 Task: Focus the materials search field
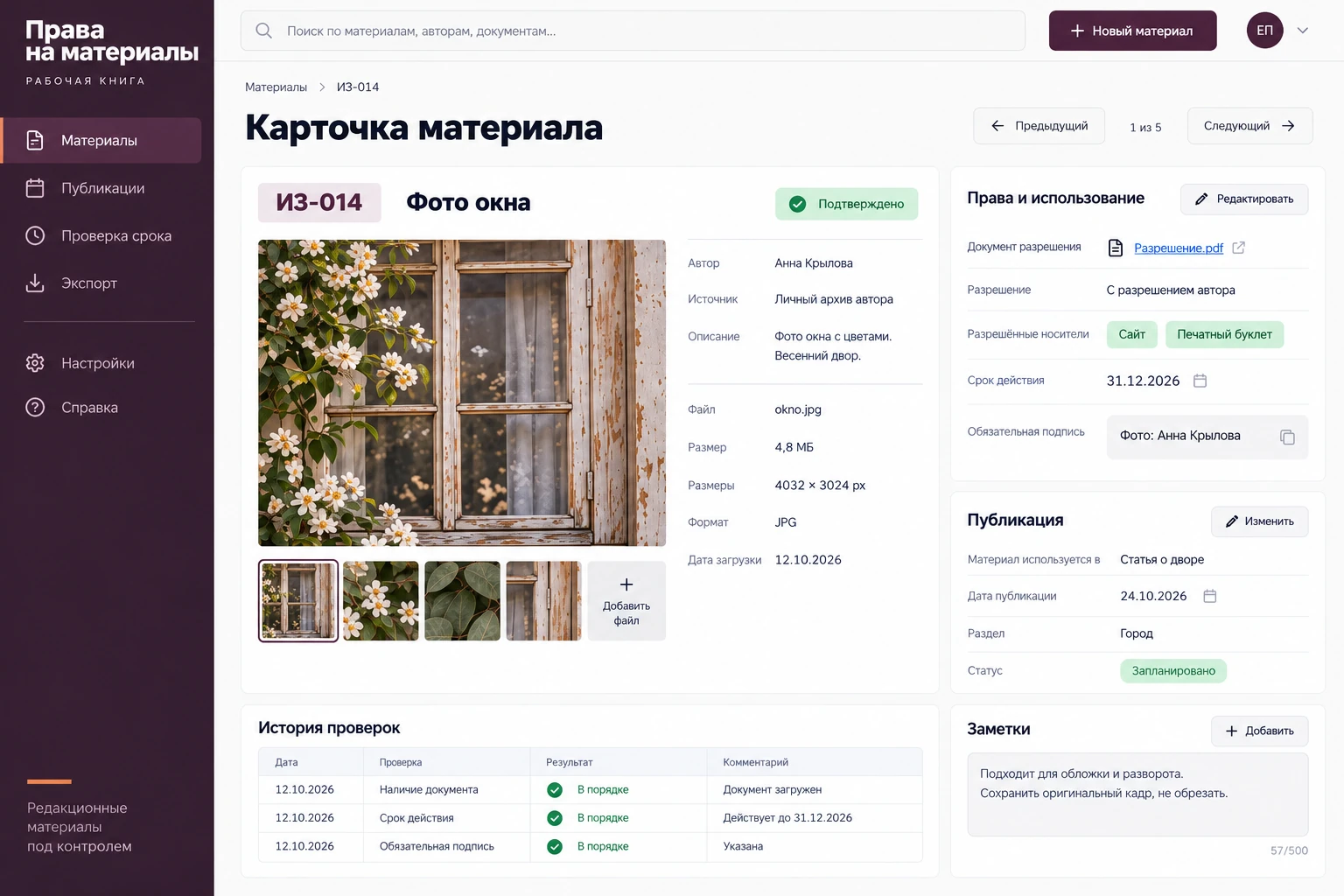[x=633, y=31]
